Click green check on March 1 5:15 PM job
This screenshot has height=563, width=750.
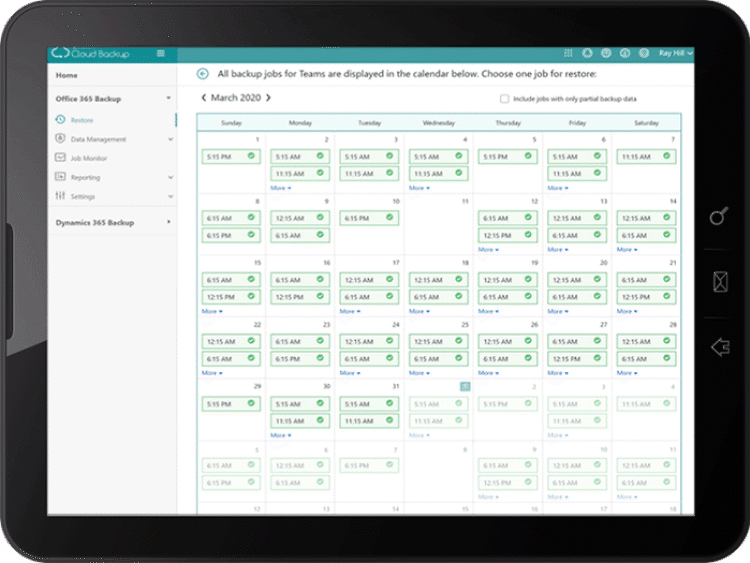[251, 156]
